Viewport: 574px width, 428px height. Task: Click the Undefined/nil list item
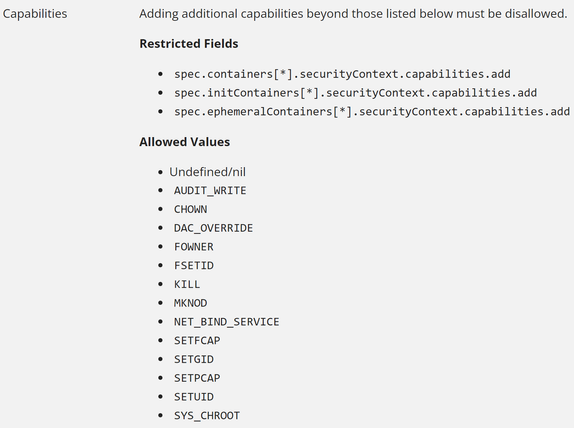tap(207, 172)
